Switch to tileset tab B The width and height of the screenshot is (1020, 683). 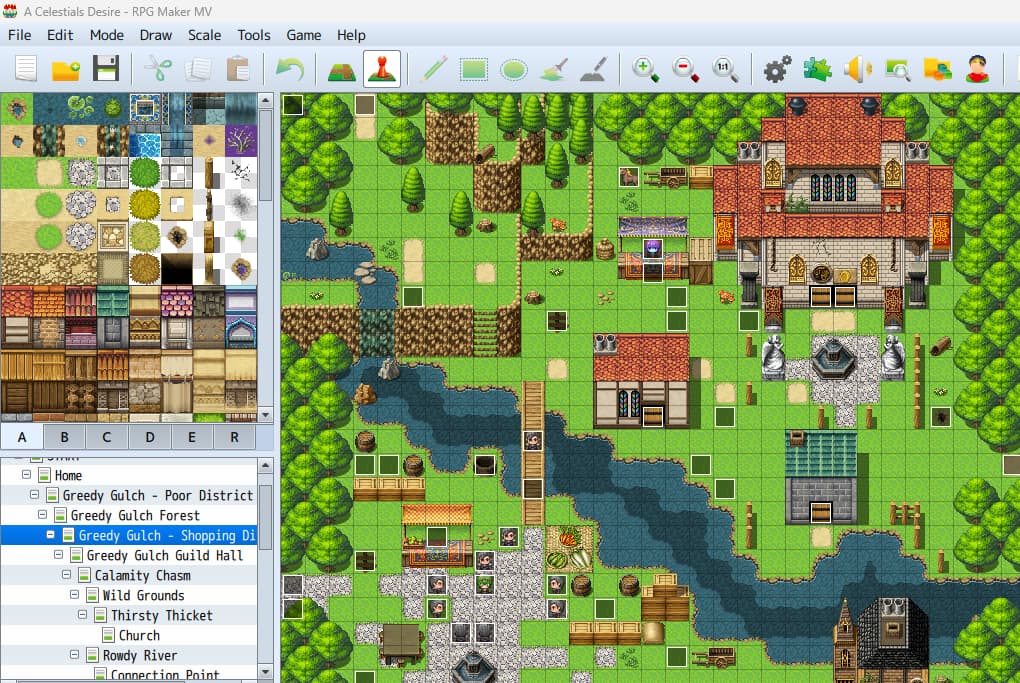pyautogui.click(x=65, y=437)
